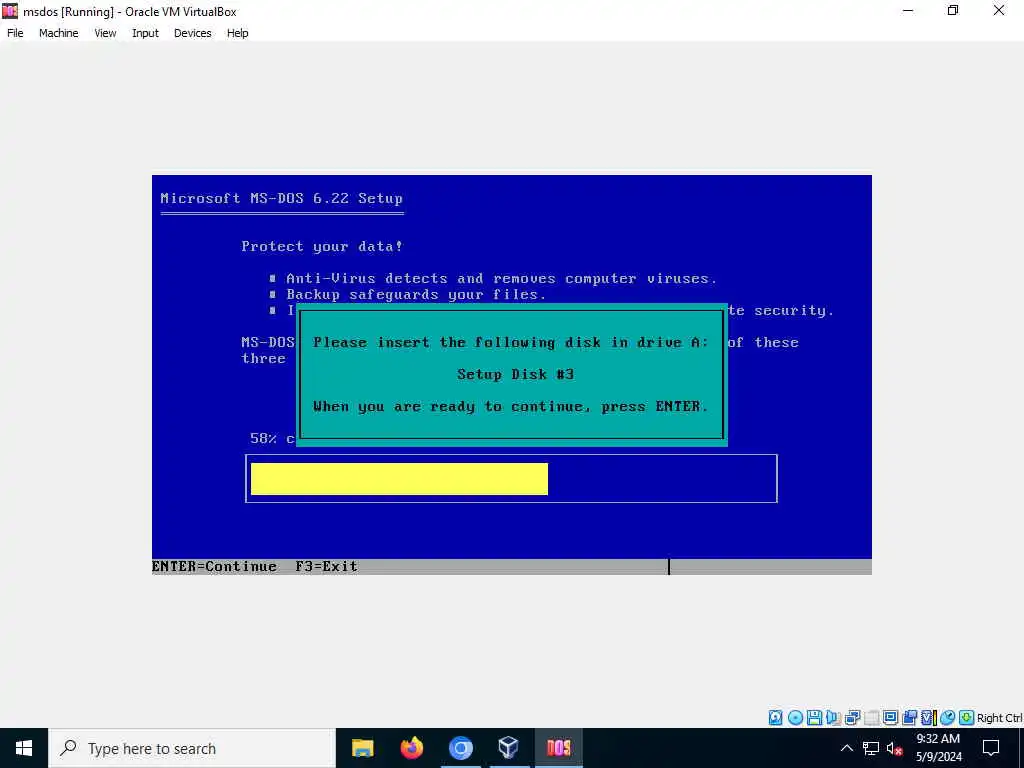Show hidden system tray icons

pyautogui.click(x=846, y=748)
